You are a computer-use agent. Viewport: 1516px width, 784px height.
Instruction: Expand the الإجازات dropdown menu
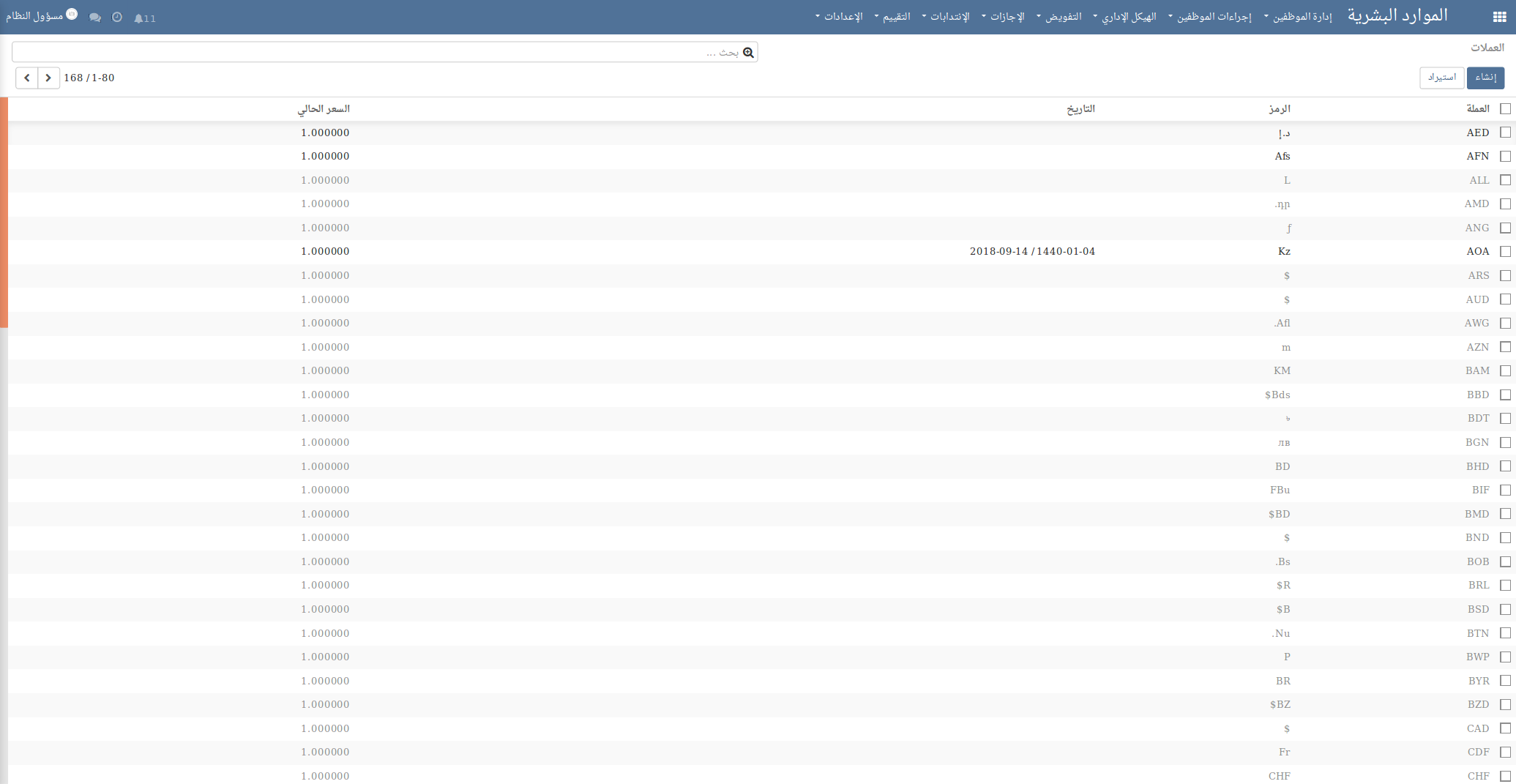point(1003,17)
